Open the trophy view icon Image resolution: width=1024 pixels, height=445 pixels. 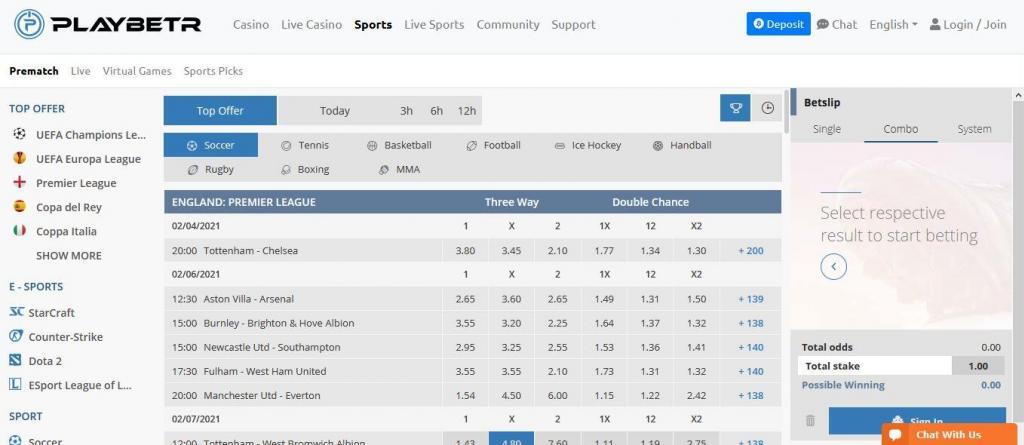(735, 108)
